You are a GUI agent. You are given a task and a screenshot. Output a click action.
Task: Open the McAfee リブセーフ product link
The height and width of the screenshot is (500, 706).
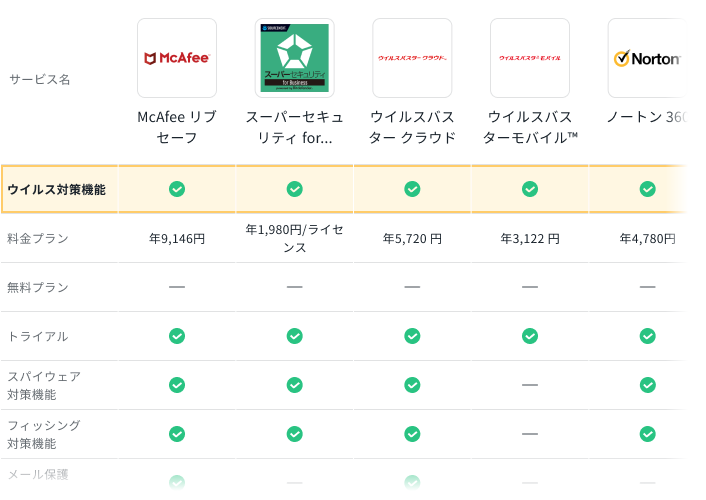coord(177,127)
